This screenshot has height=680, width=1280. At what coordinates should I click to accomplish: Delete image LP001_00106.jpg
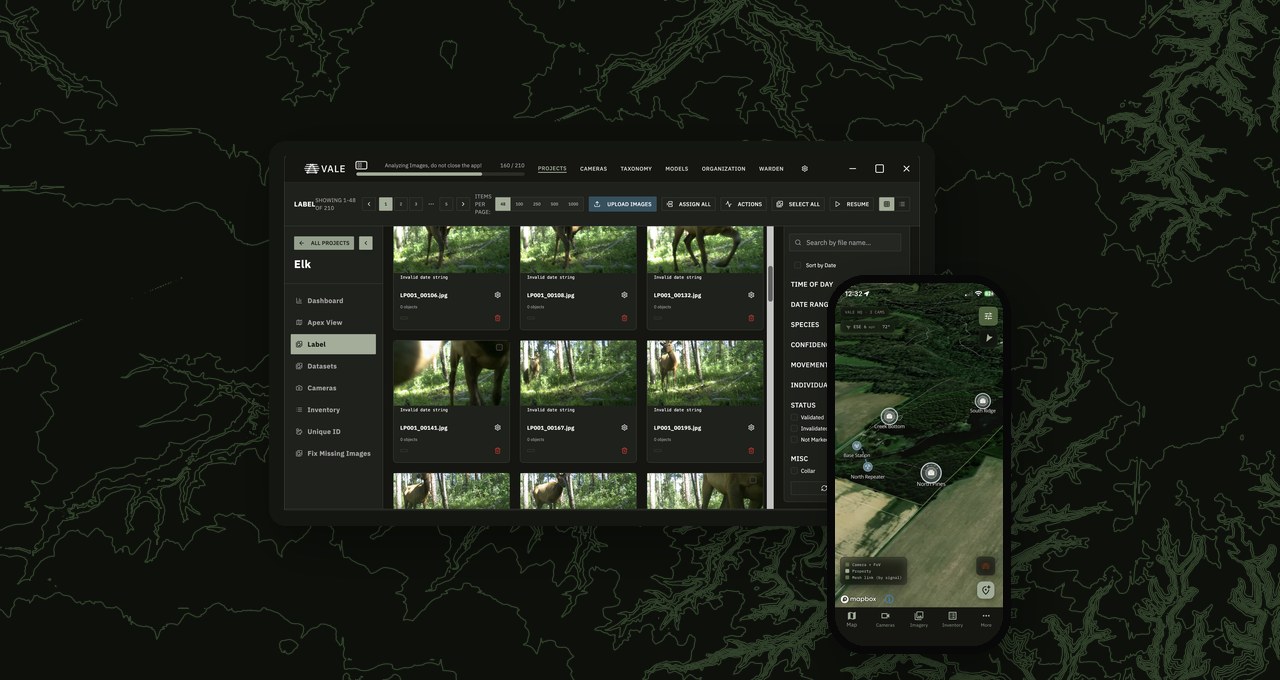click(498, 318)
